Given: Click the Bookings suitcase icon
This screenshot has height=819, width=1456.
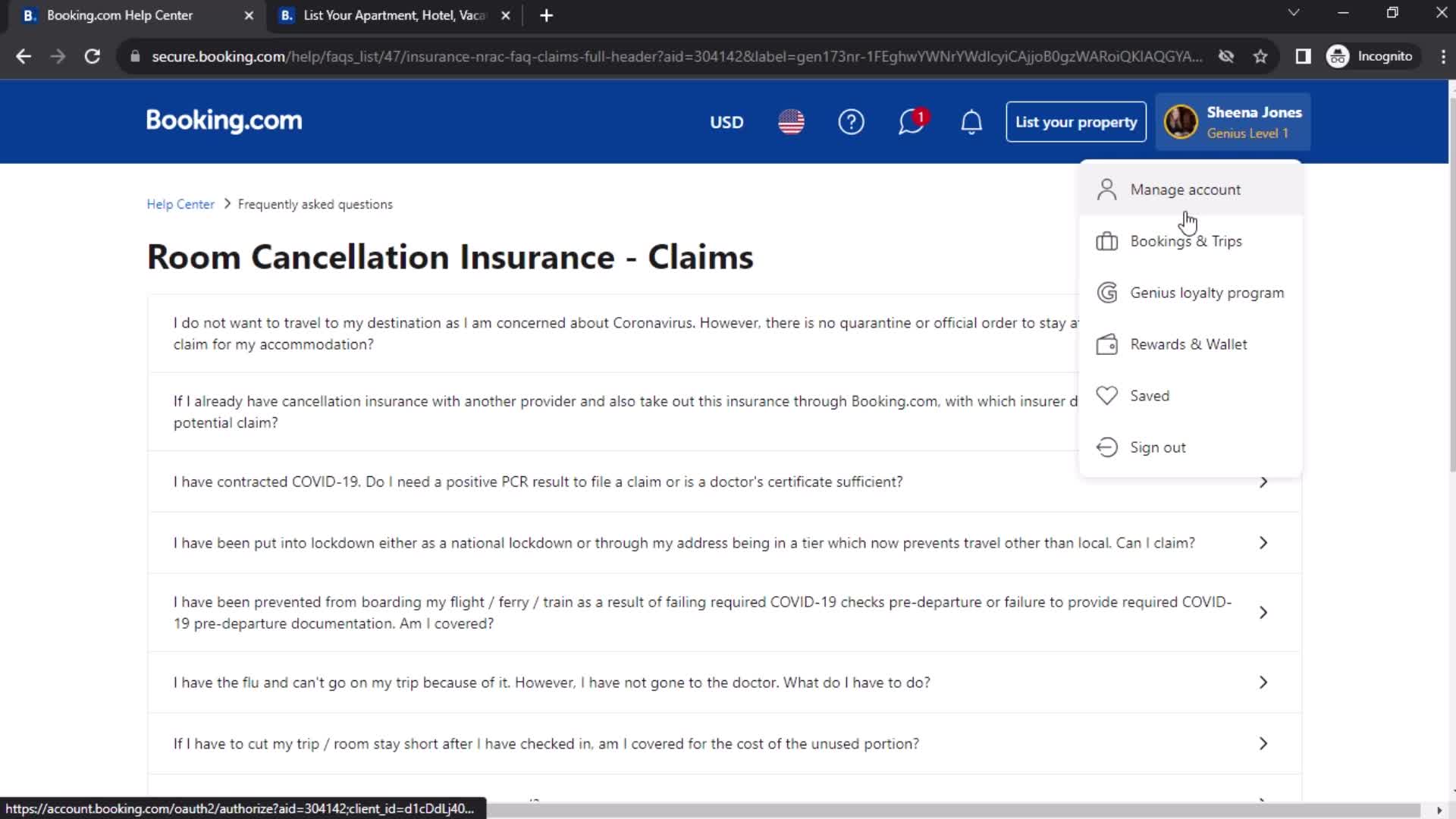Looking at the screenshot, I should [1106, 241].
